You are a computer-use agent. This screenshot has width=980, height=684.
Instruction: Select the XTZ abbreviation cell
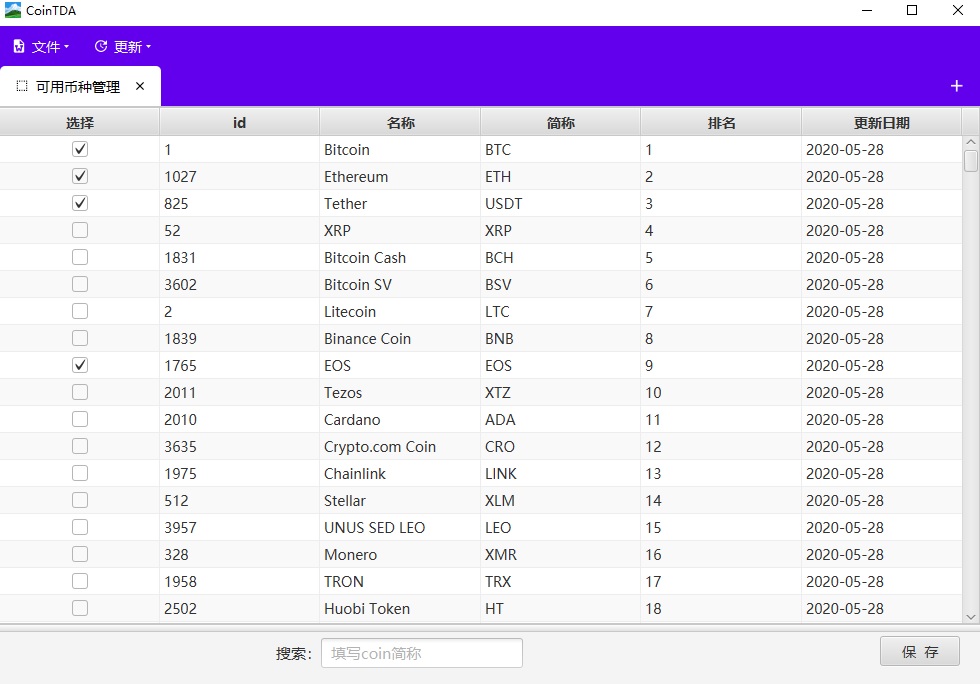pyautogui.click(x=561, y=392)
